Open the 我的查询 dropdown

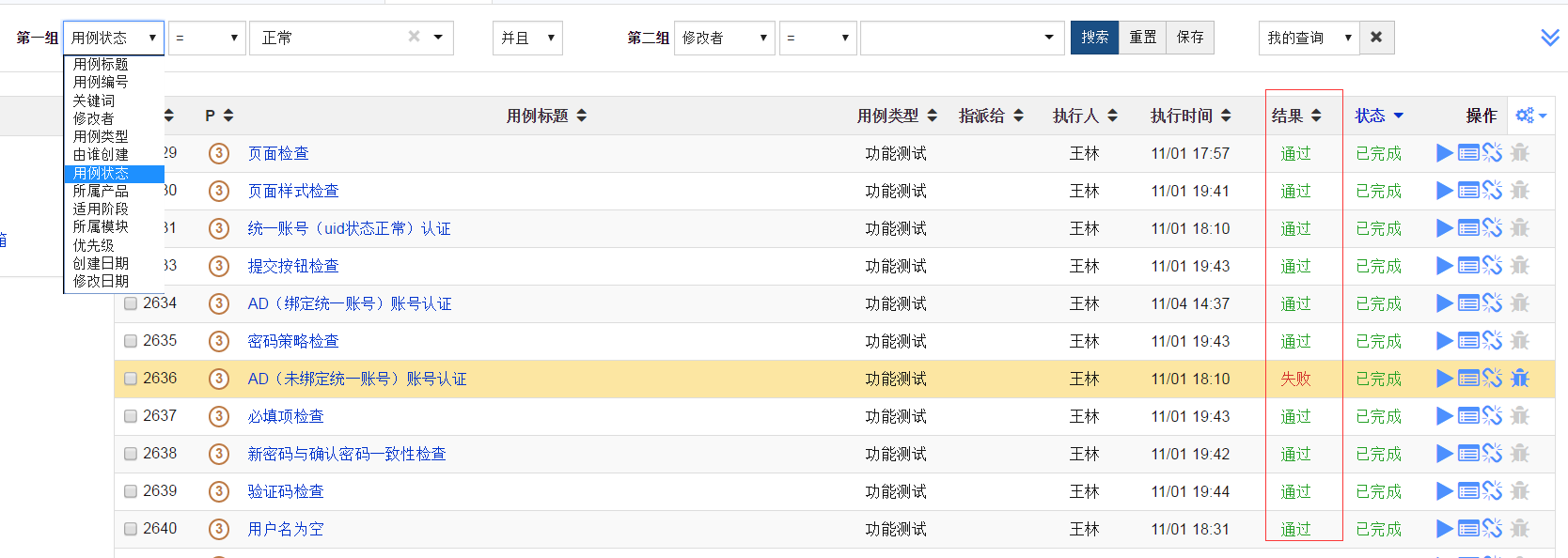click(x=1309, y=38)
